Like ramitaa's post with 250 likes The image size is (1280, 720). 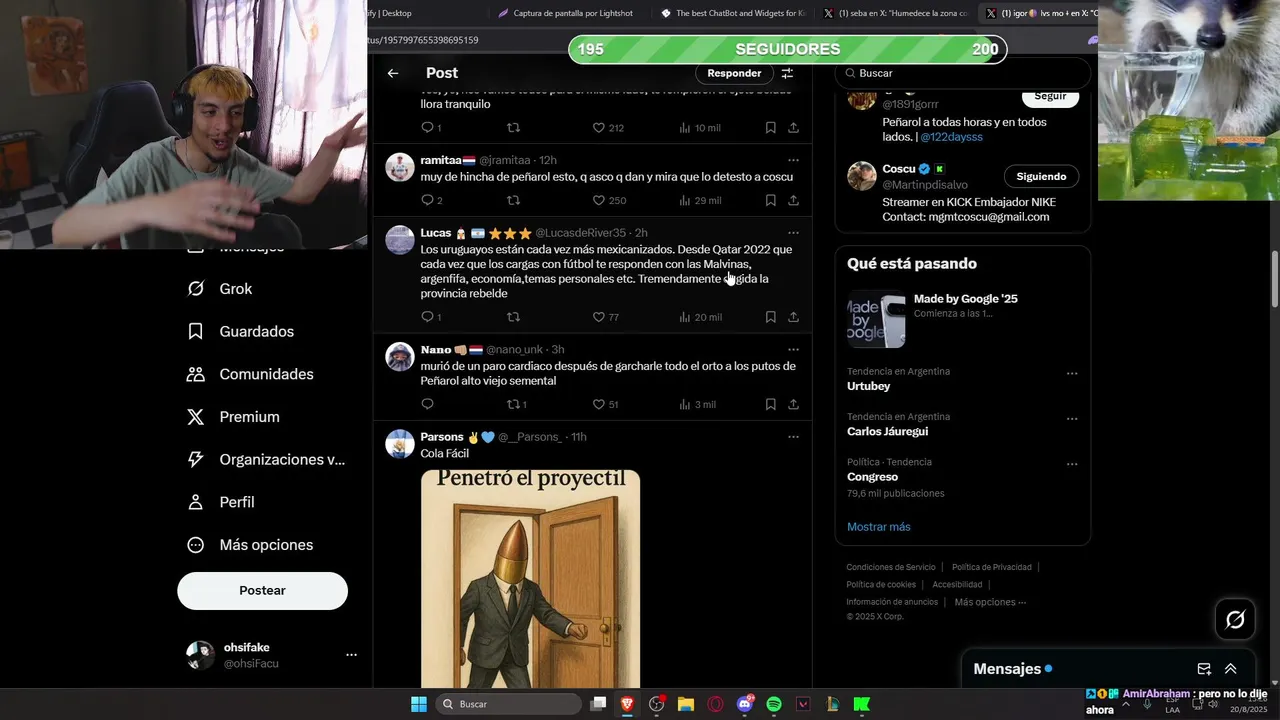(x=609, y=200)
